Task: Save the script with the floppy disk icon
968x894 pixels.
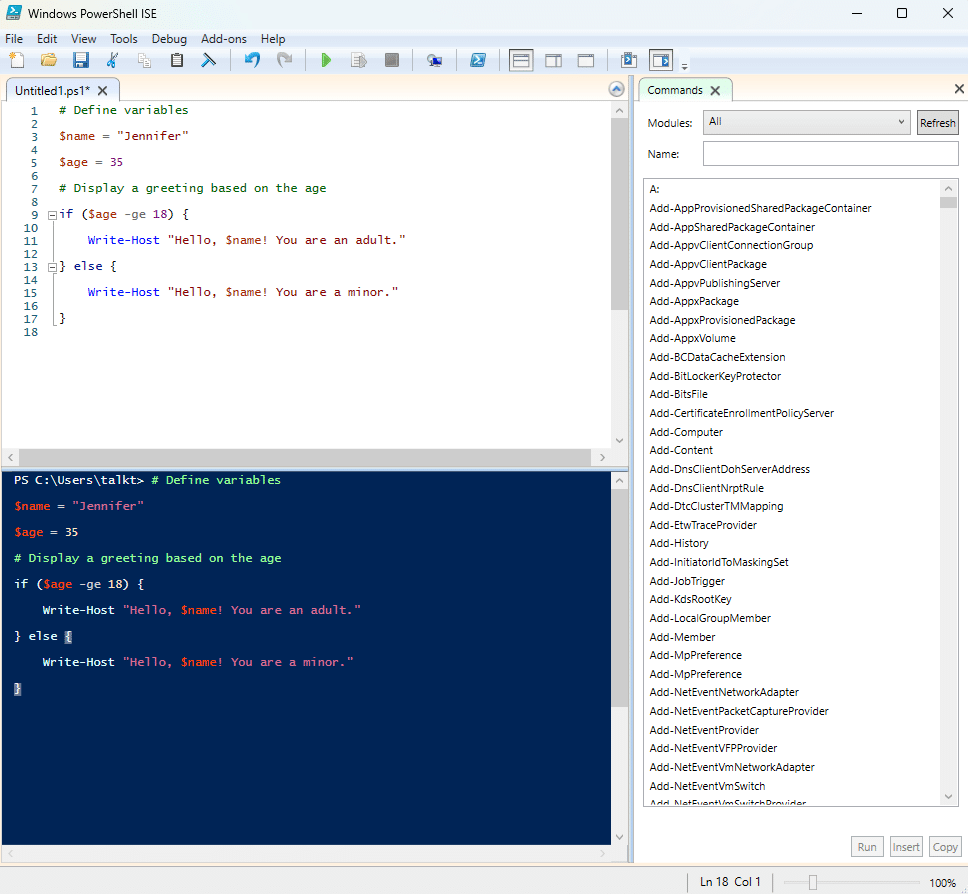Action: (x=81, y=61)
